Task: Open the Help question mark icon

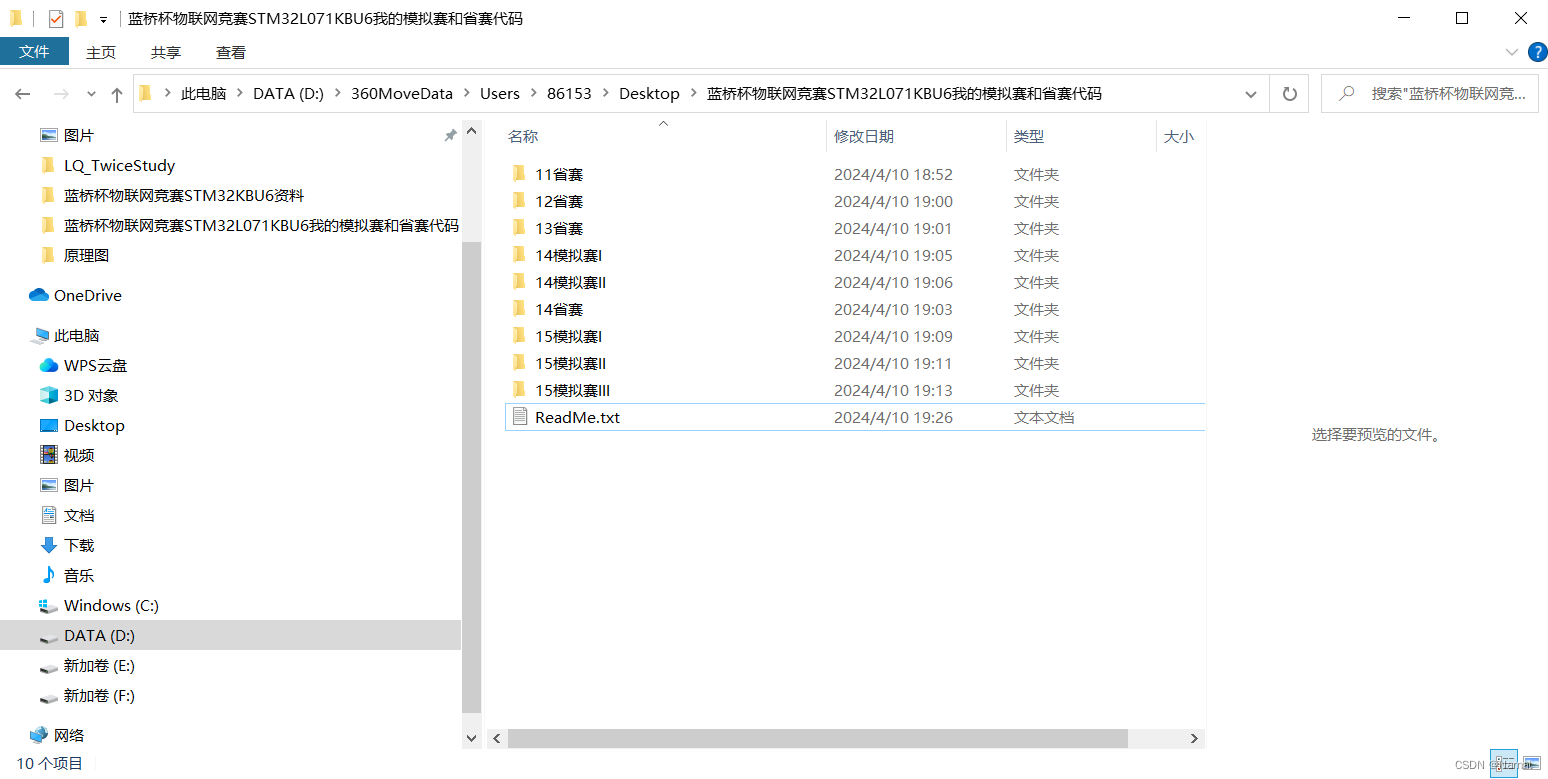Action: coord(1537,52)
